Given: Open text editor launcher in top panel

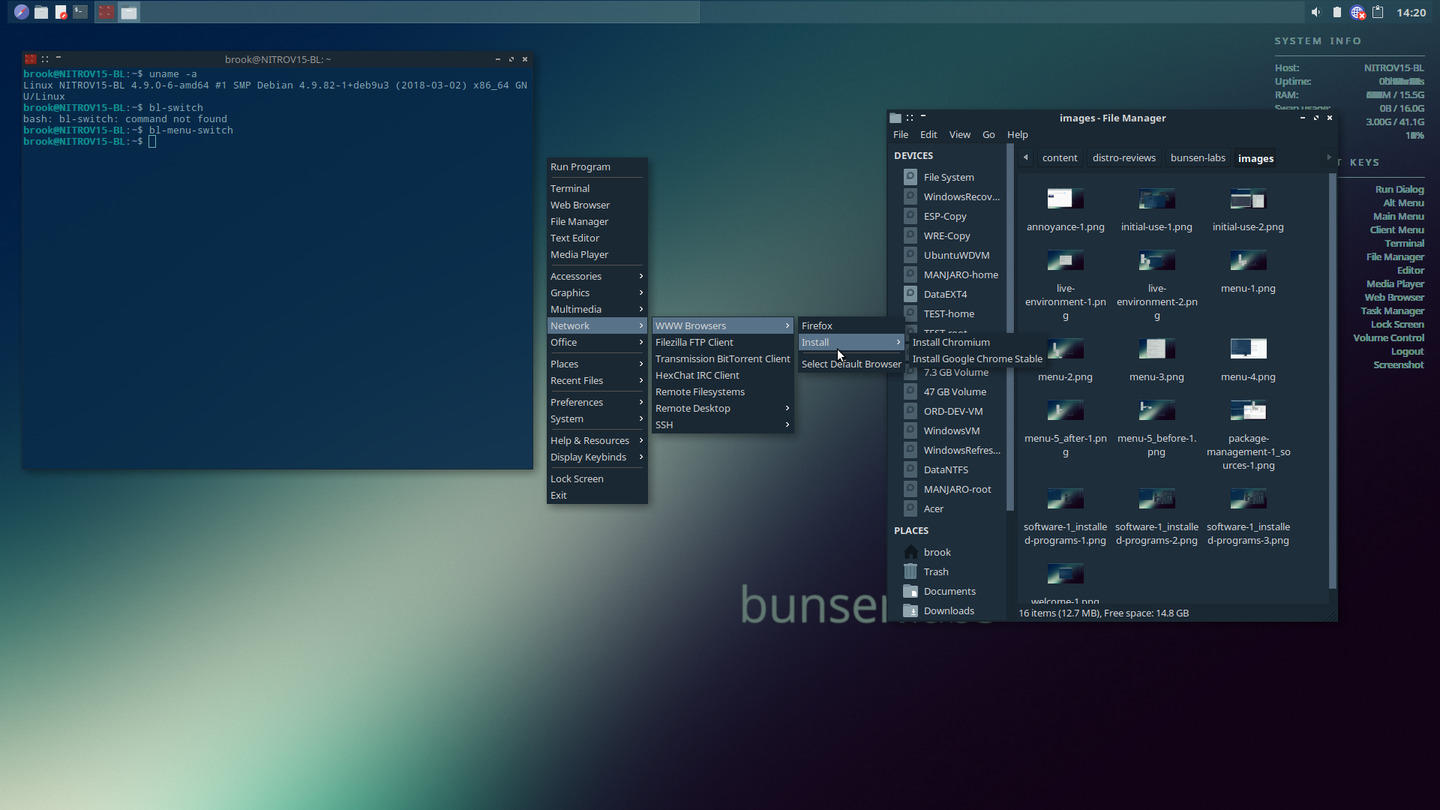Looking at the screenshot, I should 61,12.
